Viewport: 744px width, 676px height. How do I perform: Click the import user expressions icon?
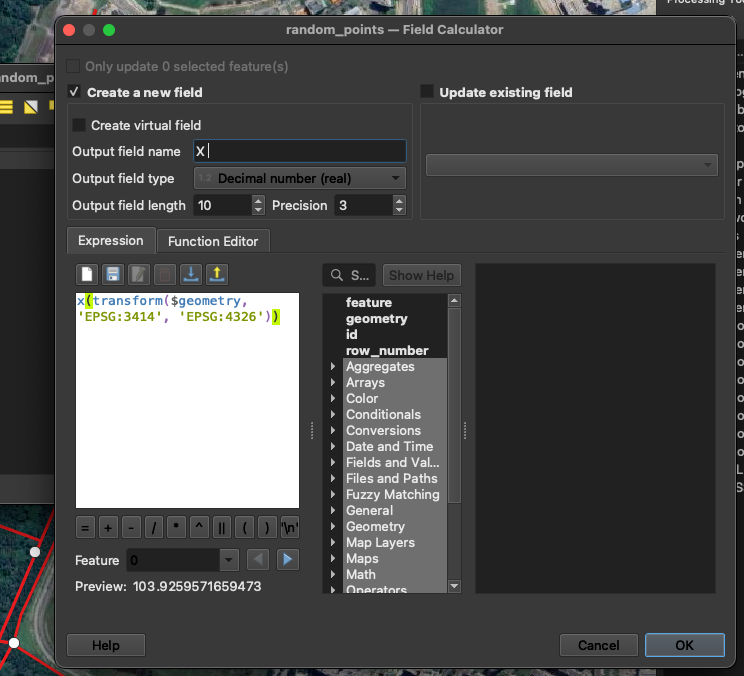[190, 274]
